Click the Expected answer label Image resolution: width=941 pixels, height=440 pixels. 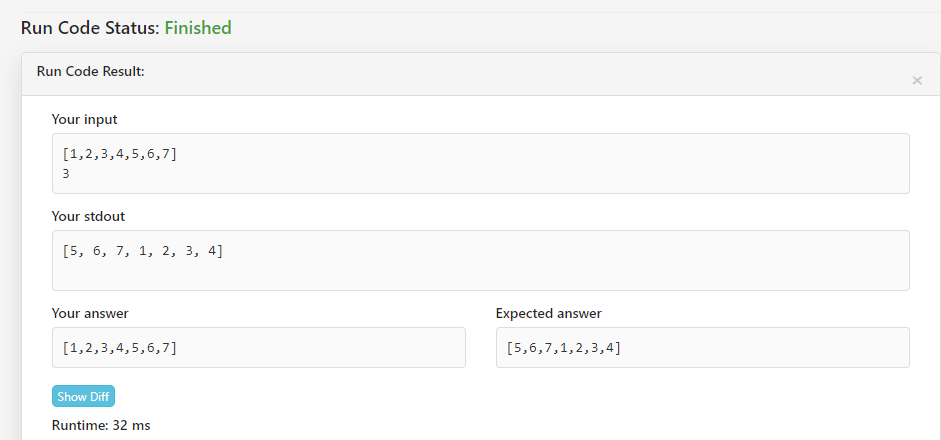pos(549,313)
